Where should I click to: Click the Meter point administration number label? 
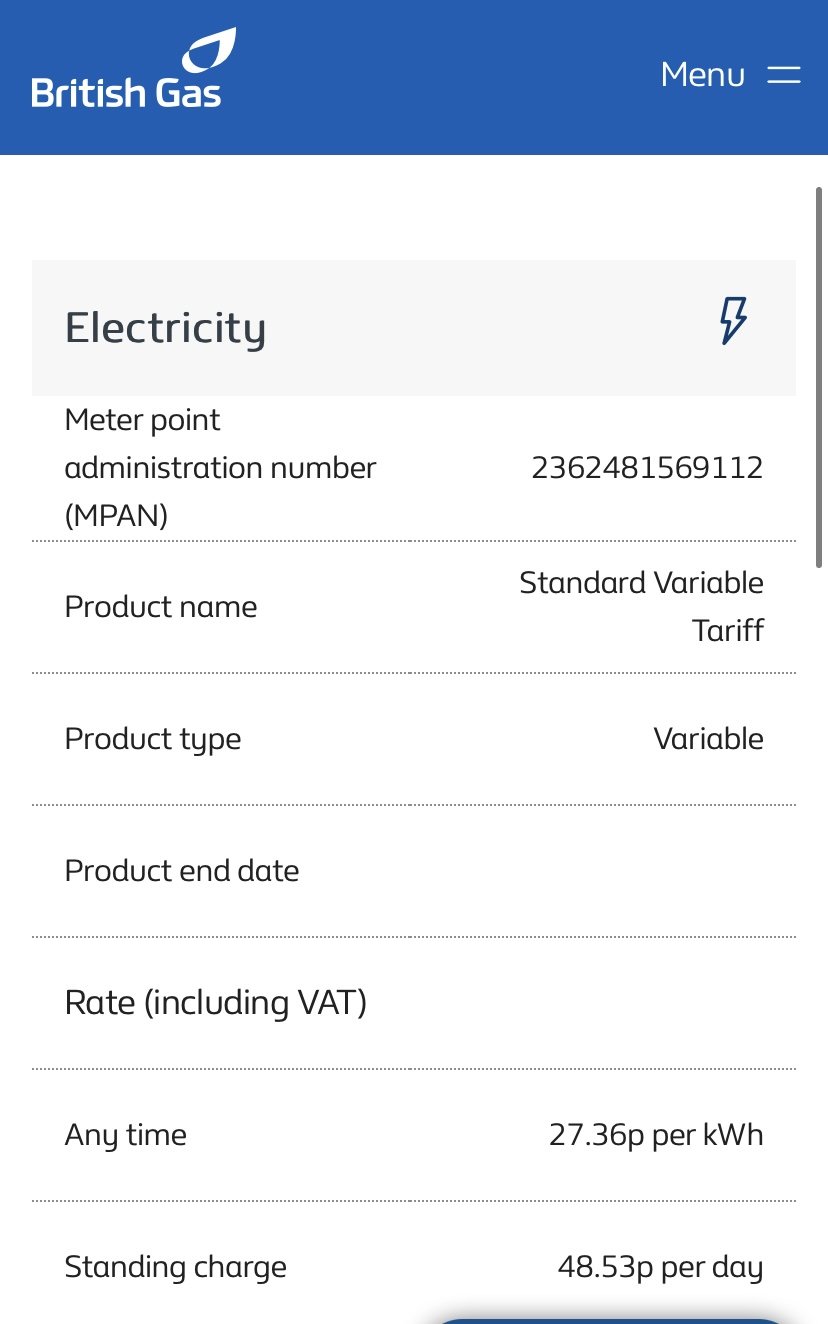[220, 467]
